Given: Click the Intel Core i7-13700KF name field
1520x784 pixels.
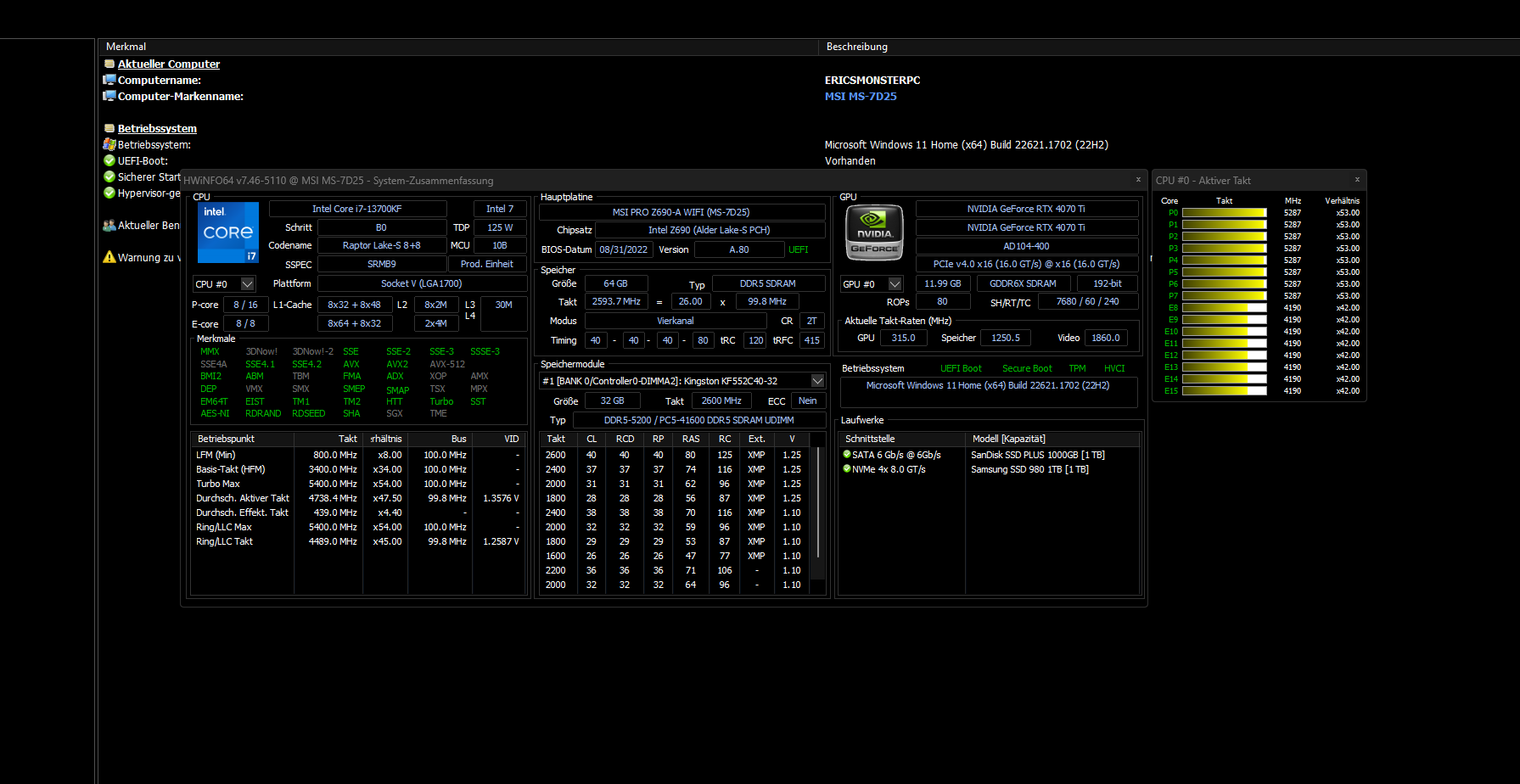Looking at the screenshot, I should click(357, 209).
